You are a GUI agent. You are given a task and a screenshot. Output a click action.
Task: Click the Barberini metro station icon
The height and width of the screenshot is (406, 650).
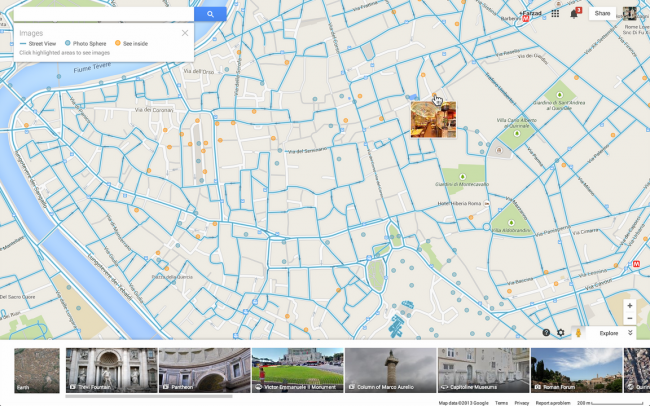tap(526, 19)
